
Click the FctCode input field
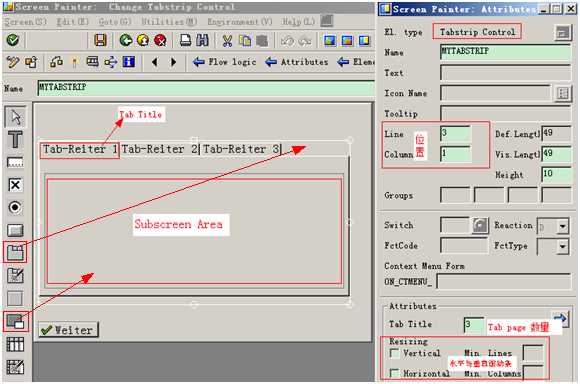click(x=464, y=246)
